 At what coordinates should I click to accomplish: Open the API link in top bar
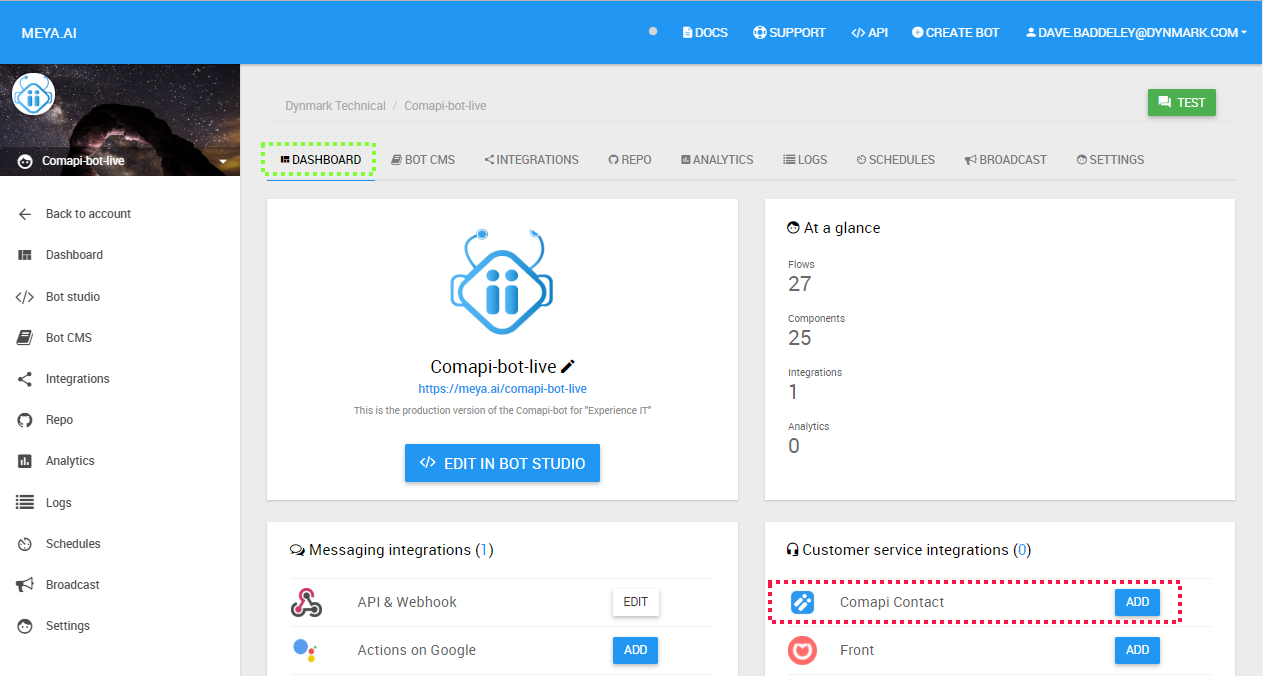(869, 33)
